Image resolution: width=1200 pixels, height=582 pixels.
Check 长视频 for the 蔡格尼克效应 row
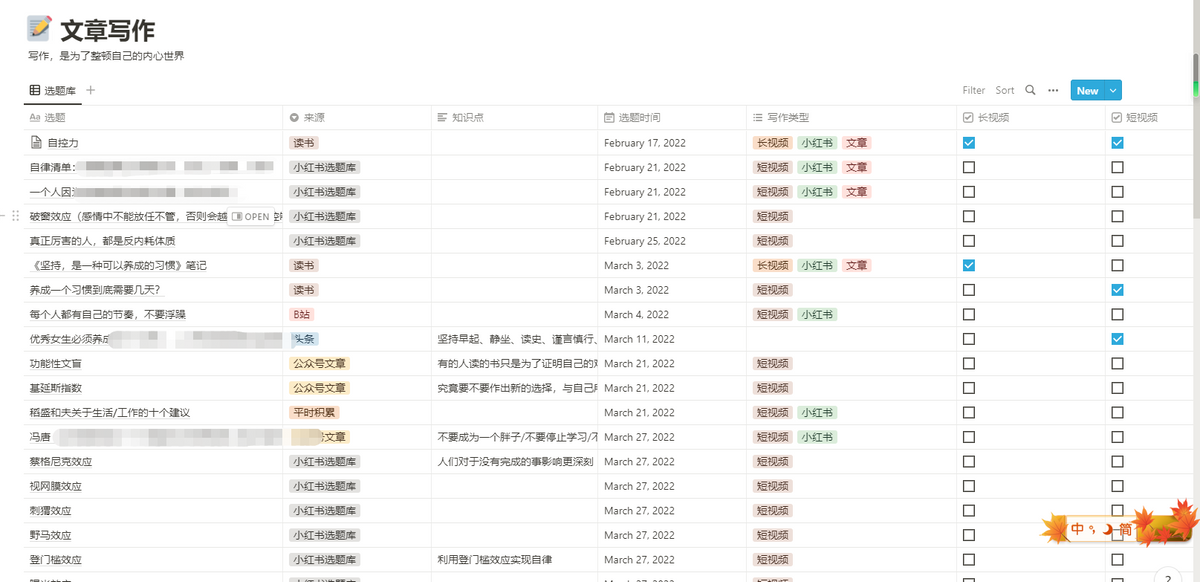click(x=968, y=461)
